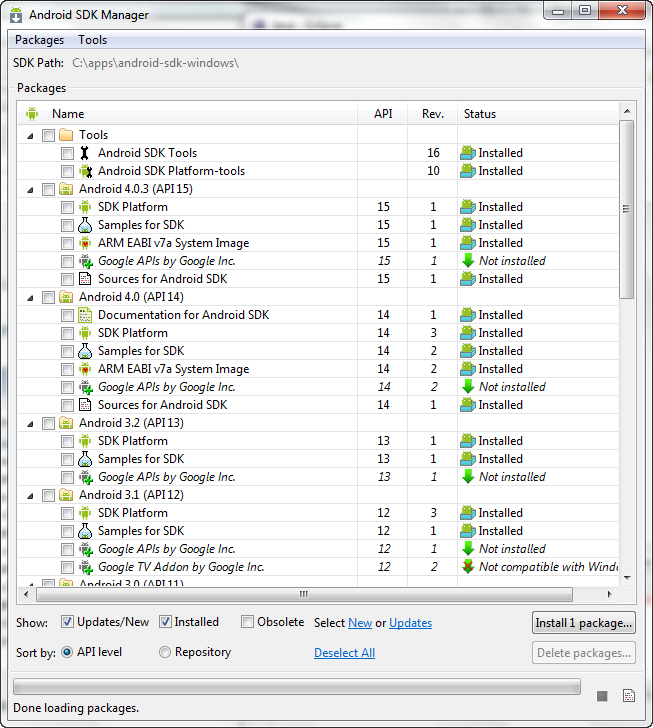Click the Documentation for Android SDK icon
The image size is (653, 728).
click(x=85, y=315)
